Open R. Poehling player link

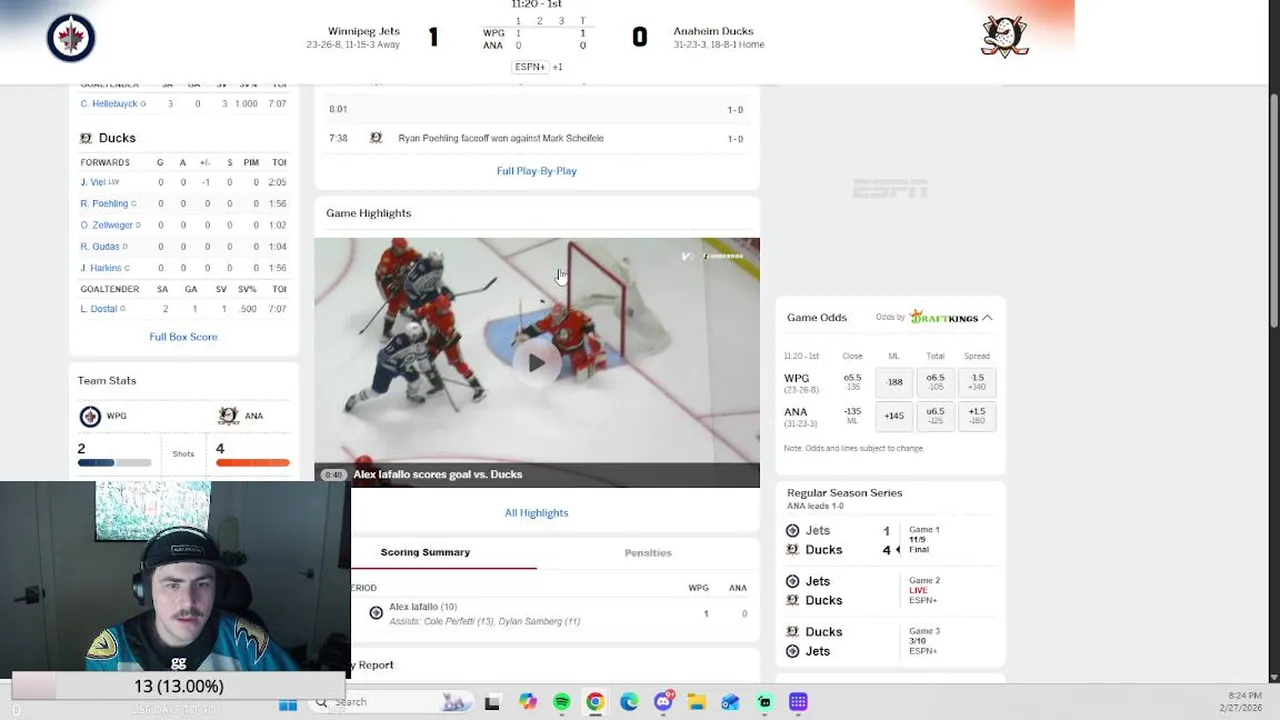click(x=104, y=204)
